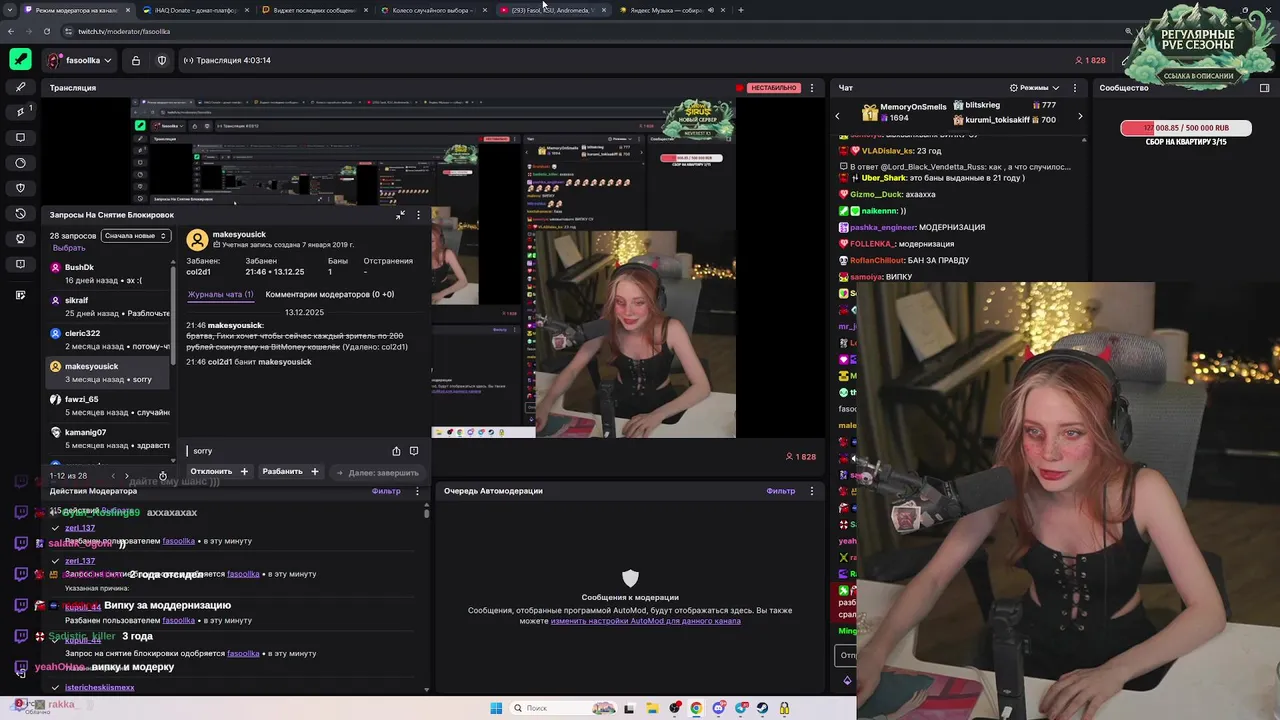Select fawzi_65 unban request
The height and width of the screenshot is (720, 1280).
109,405
